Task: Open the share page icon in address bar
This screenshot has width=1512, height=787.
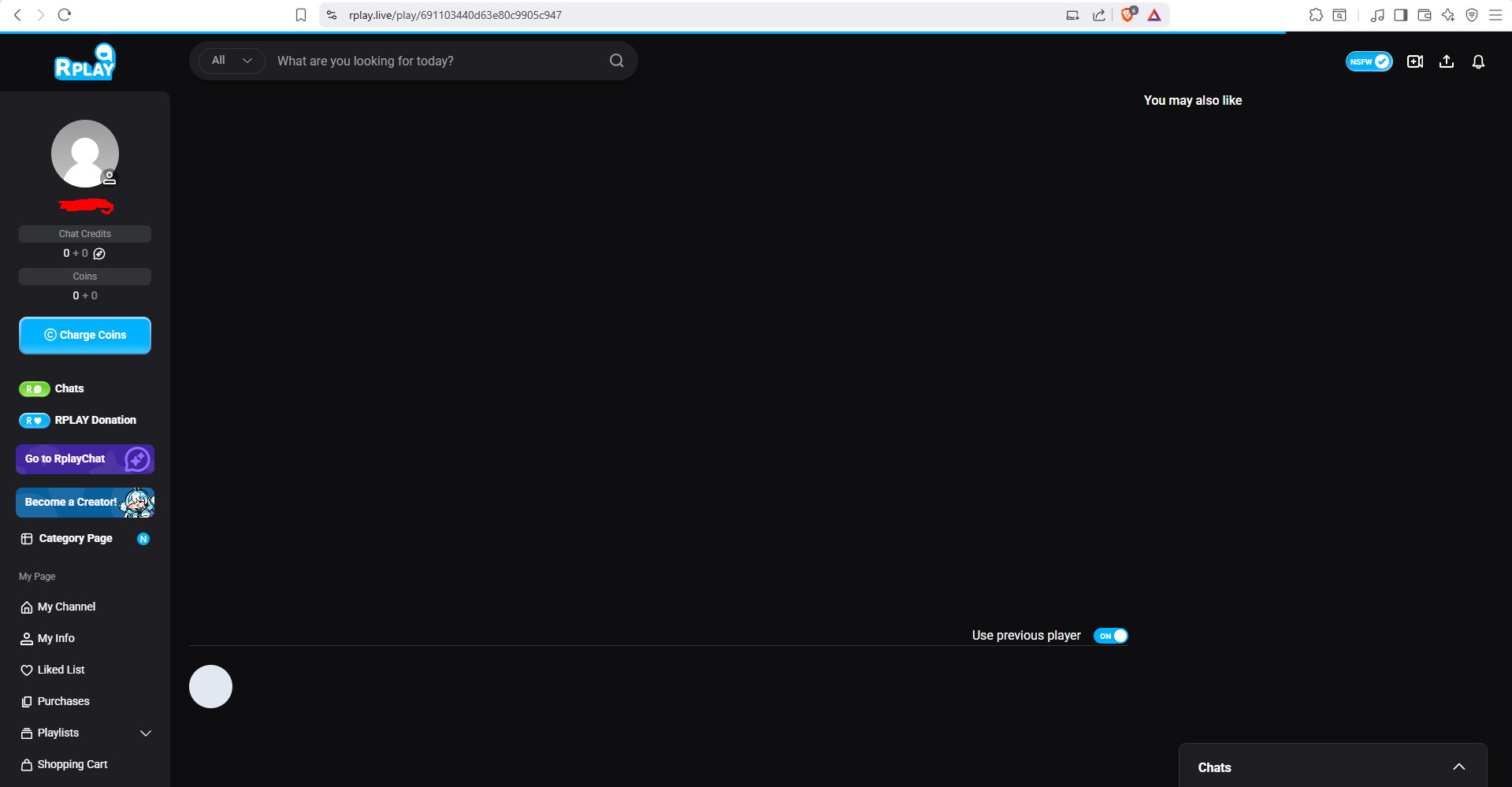Action: [1099, 15]
